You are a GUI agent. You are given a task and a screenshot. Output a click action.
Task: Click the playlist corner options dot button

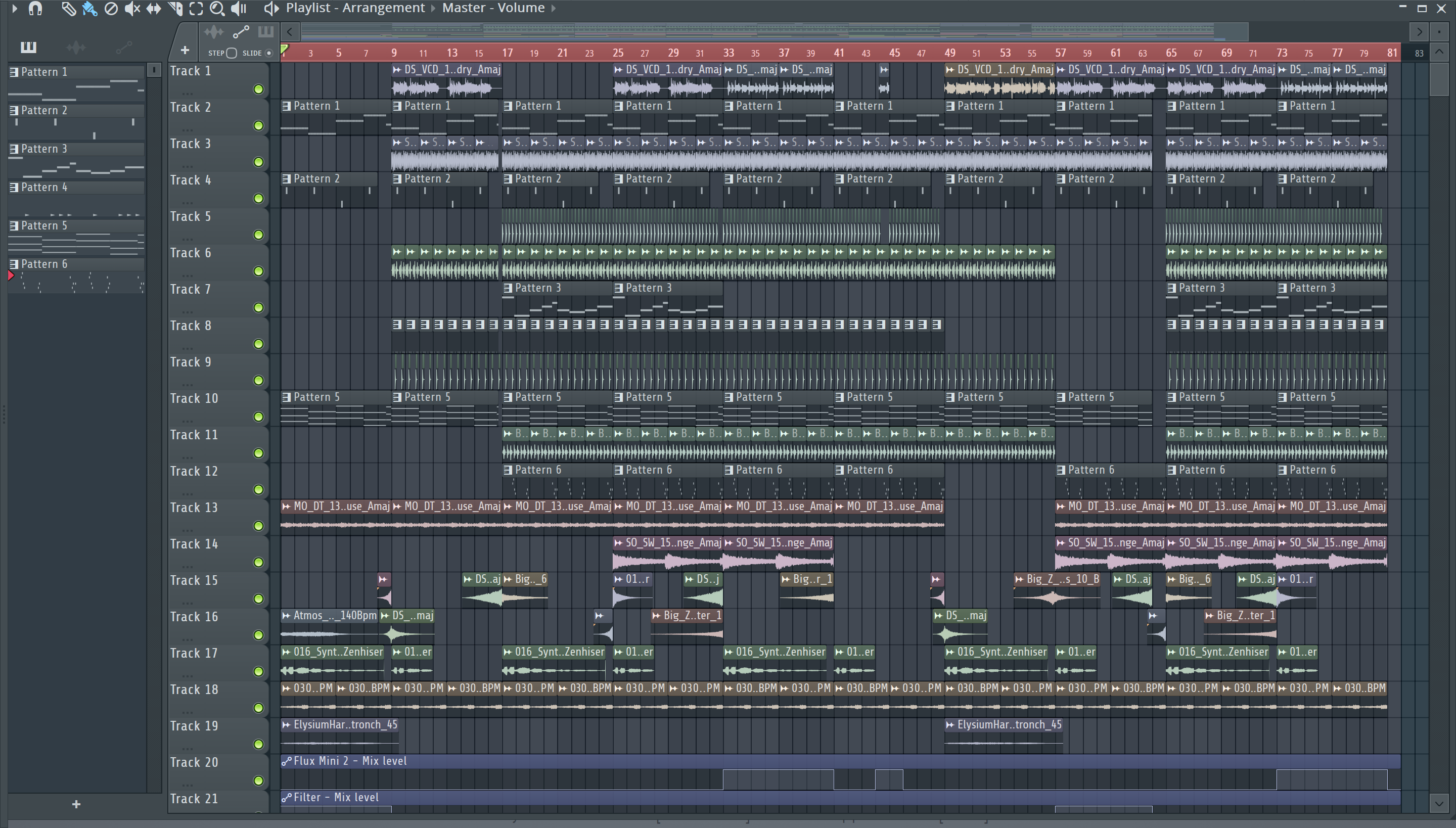(1439, 32)
